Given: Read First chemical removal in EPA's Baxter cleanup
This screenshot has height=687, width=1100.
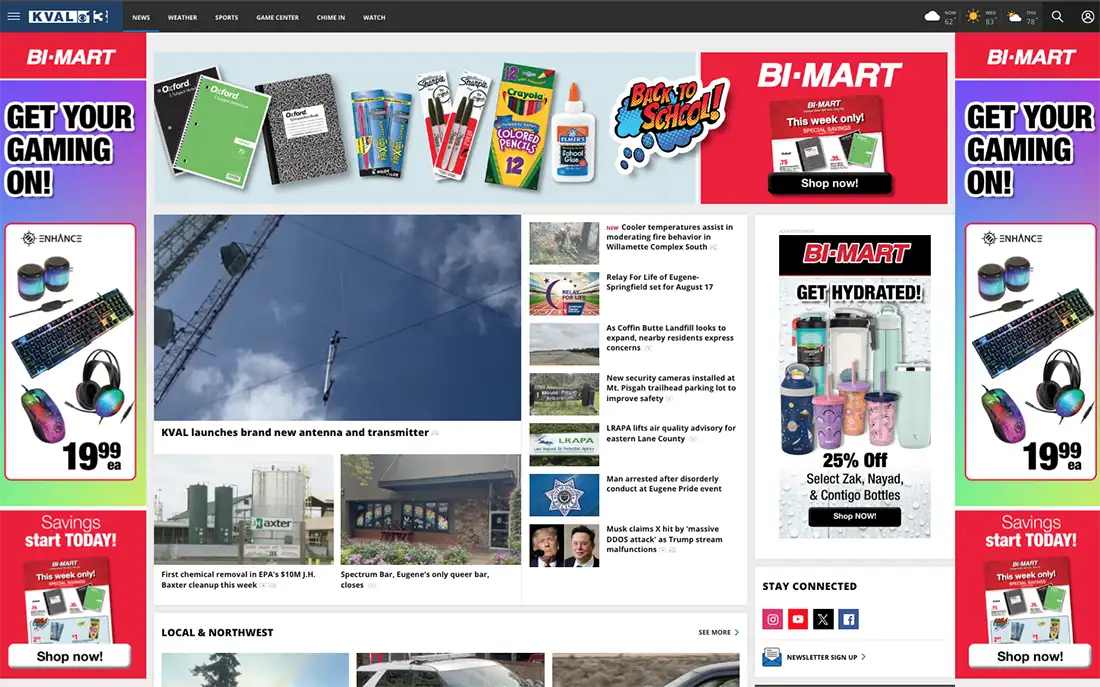Looking at the screenshot, I should coord(239,580).
